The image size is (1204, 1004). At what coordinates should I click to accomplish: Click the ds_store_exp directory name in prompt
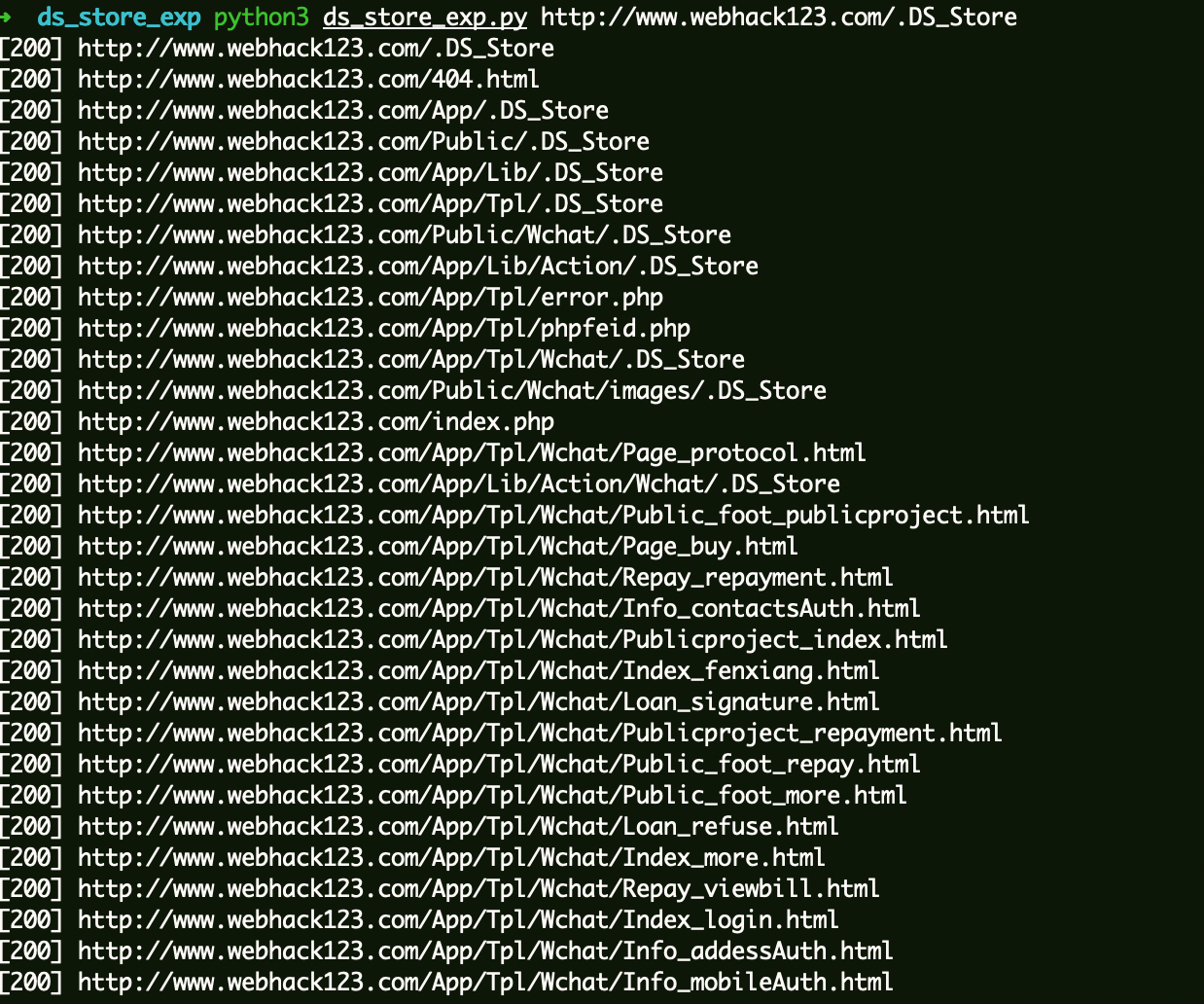click(119, 18)
